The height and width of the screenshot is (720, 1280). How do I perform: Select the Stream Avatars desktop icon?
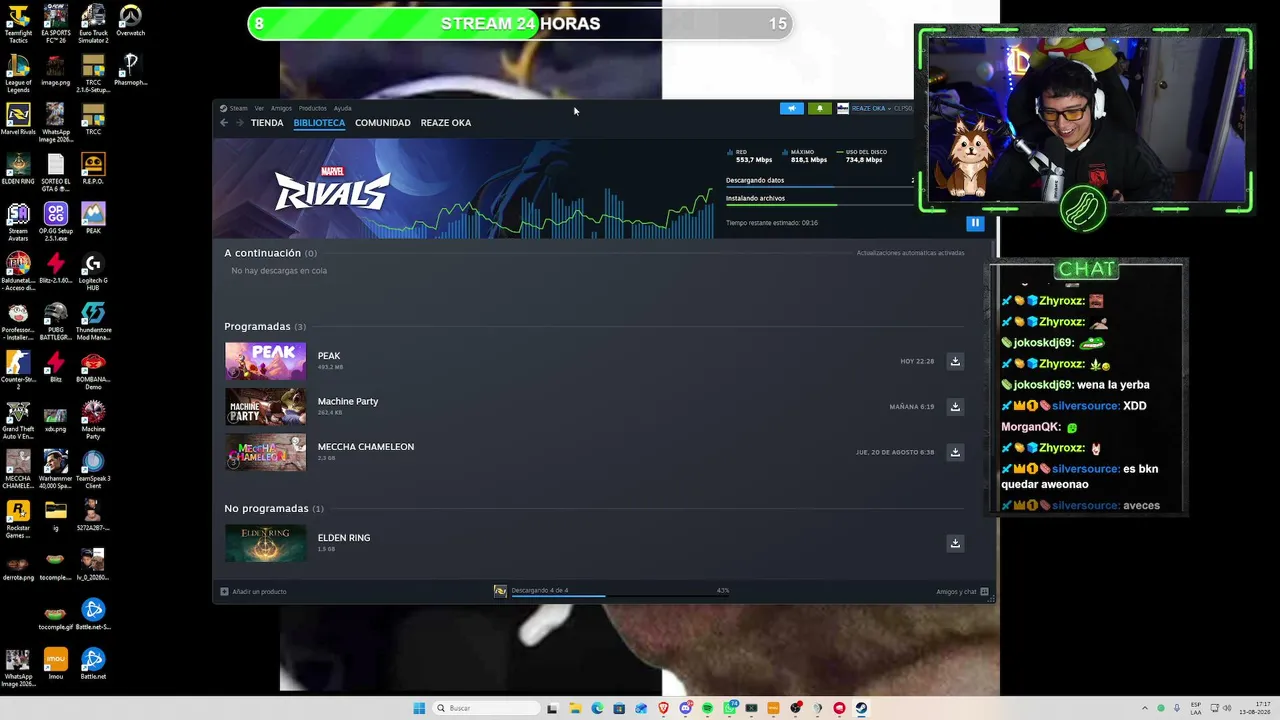18,220
